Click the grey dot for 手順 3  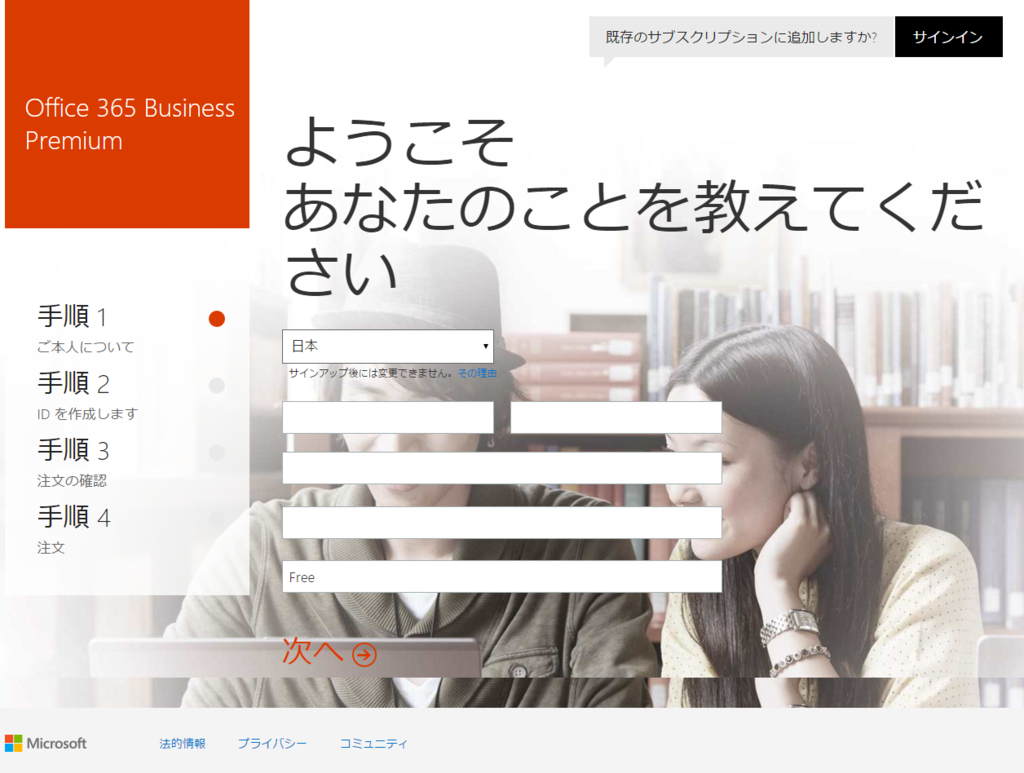pyautogui.click(x=217, y=452)
